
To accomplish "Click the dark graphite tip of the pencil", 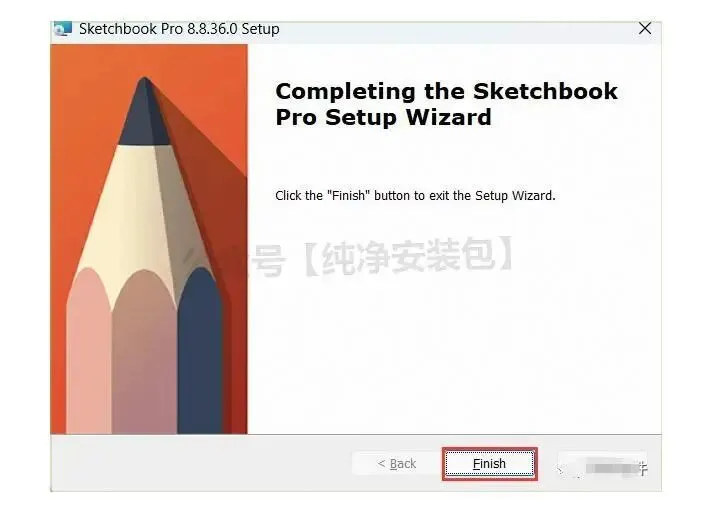I will click(144, 114).
